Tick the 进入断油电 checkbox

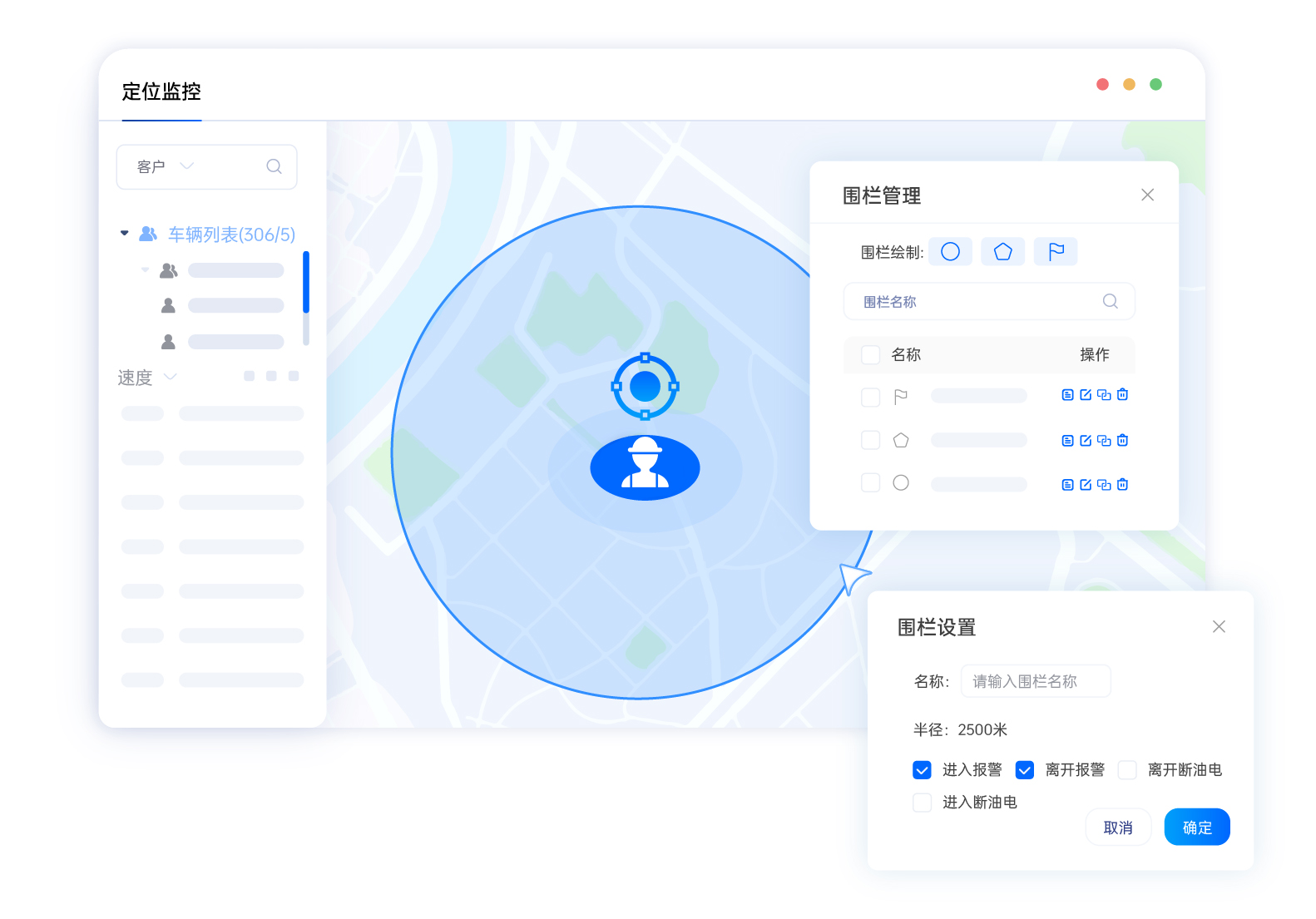(x=922, y=803)
